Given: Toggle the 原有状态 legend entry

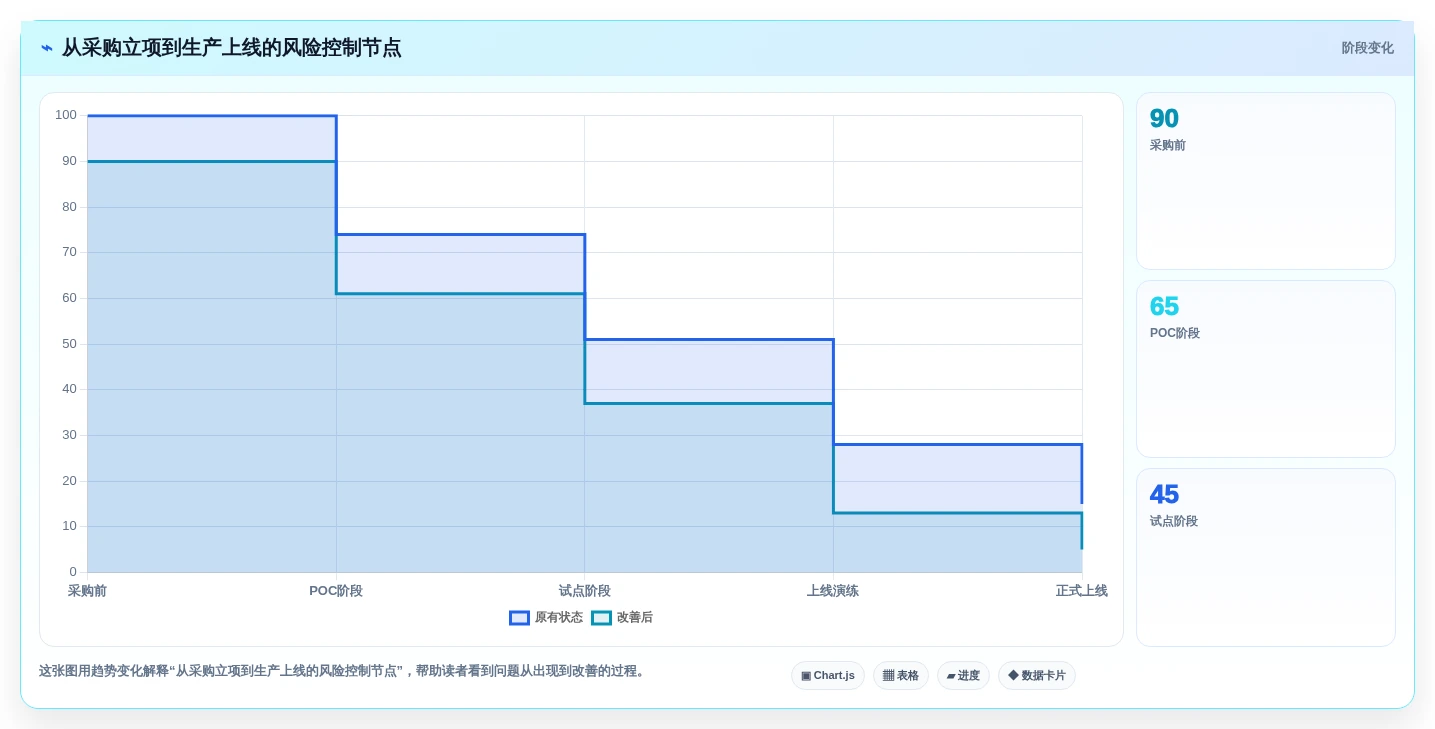Looking at the screenshot, I should click(x=546, y=618).
